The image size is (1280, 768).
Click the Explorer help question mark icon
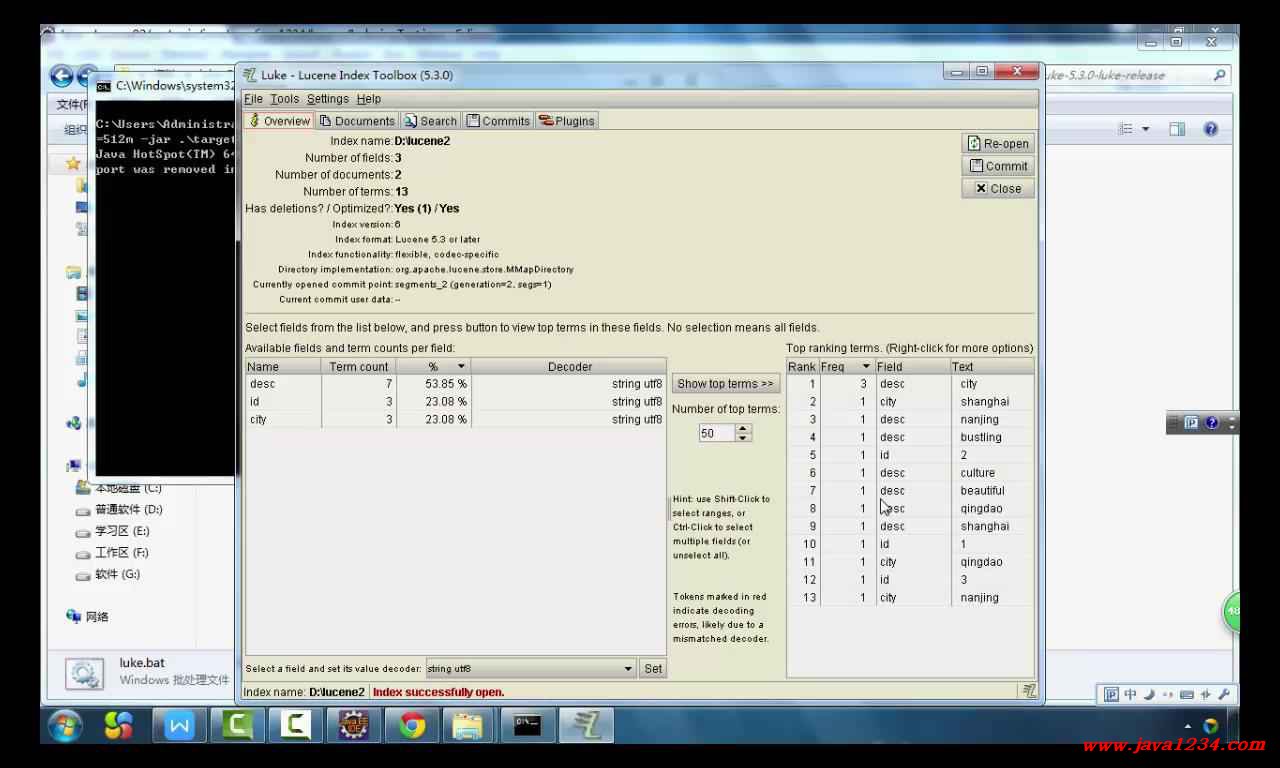coord(1211,129)
